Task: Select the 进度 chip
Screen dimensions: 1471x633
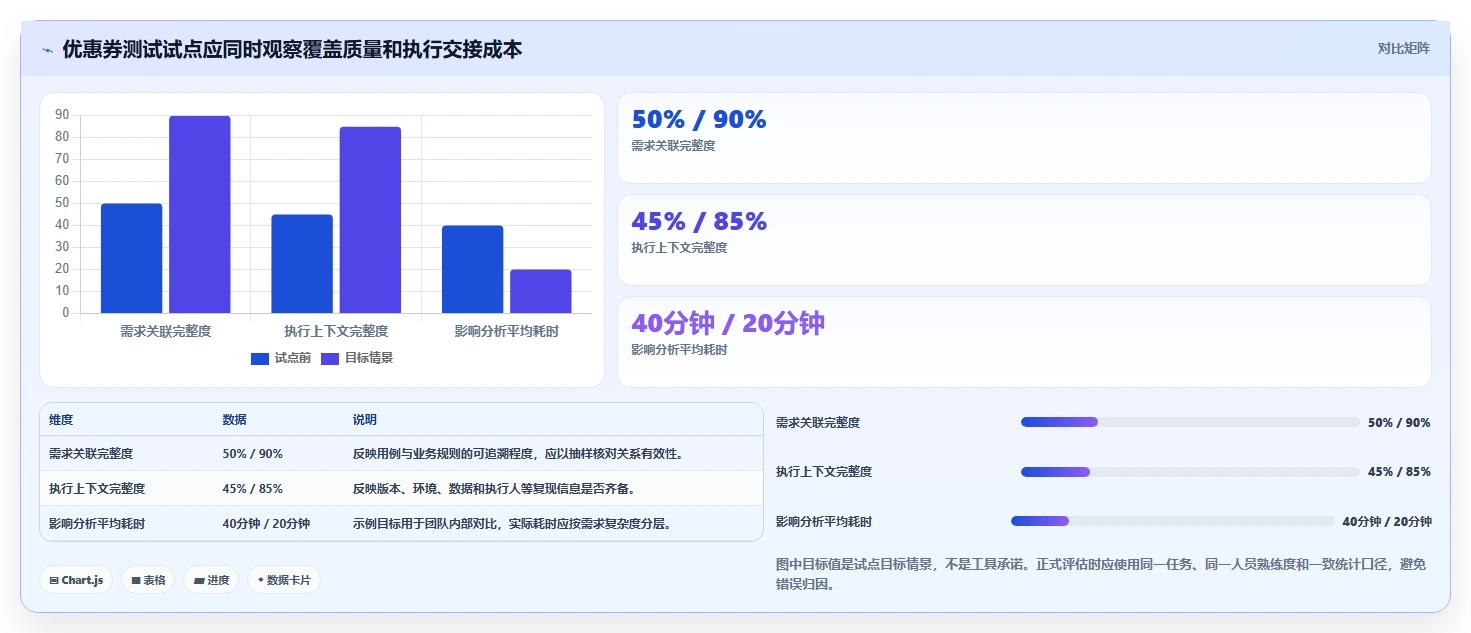Action: [x=211, y=580]
